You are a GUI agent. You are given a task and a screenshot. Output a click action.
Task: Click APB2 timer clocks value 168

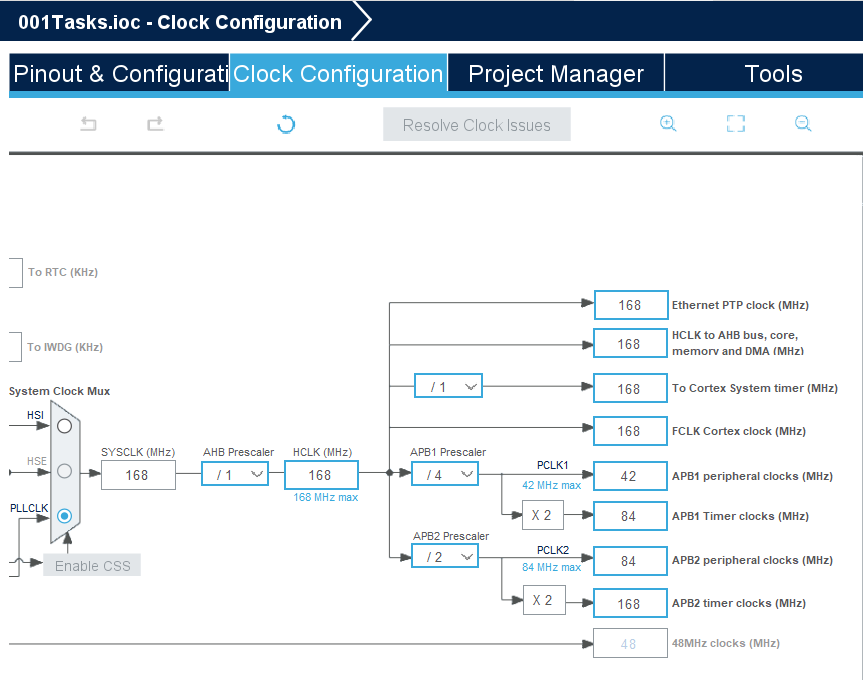pyautogui.click(x=630, y=604)
